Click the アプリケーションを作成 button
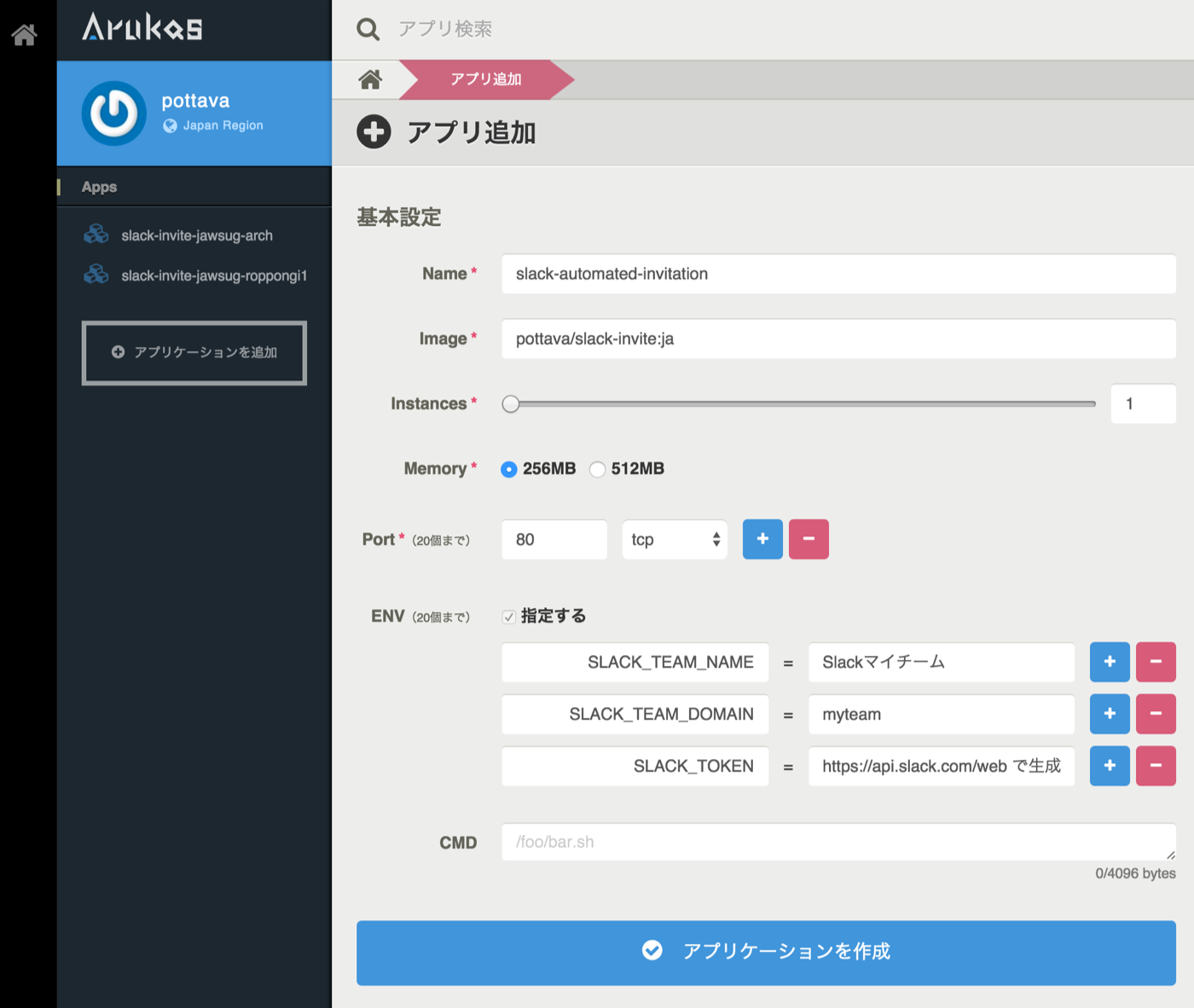Viewport: 1194px width, 1008px height. coord(766,953)
